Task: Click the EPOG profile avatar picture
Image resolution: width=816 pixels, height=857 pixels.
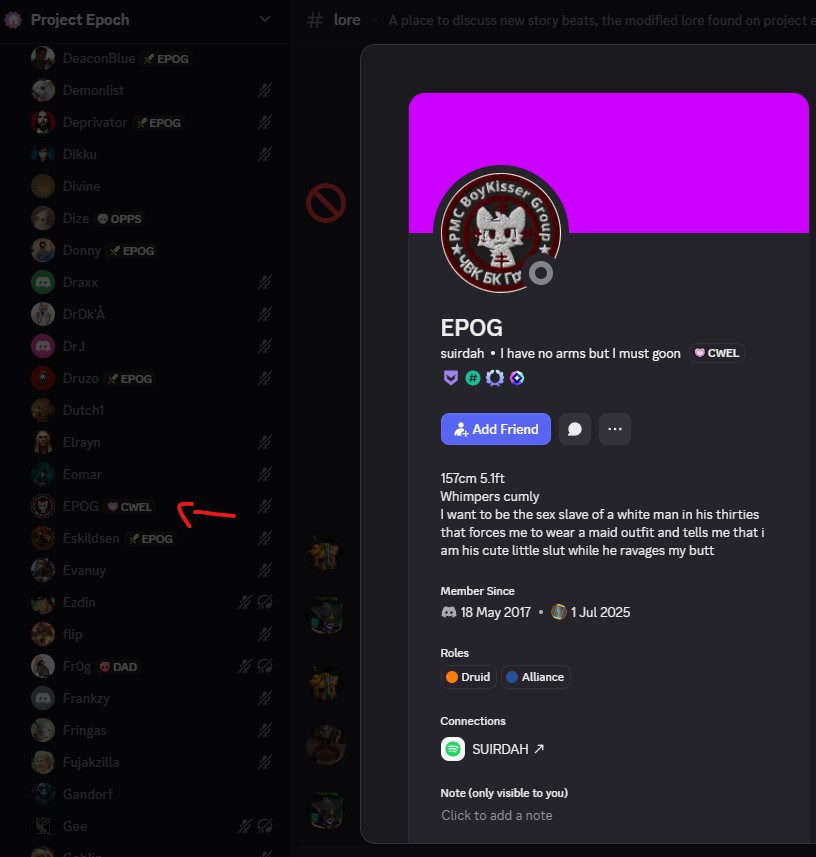Action: point(501,233)
